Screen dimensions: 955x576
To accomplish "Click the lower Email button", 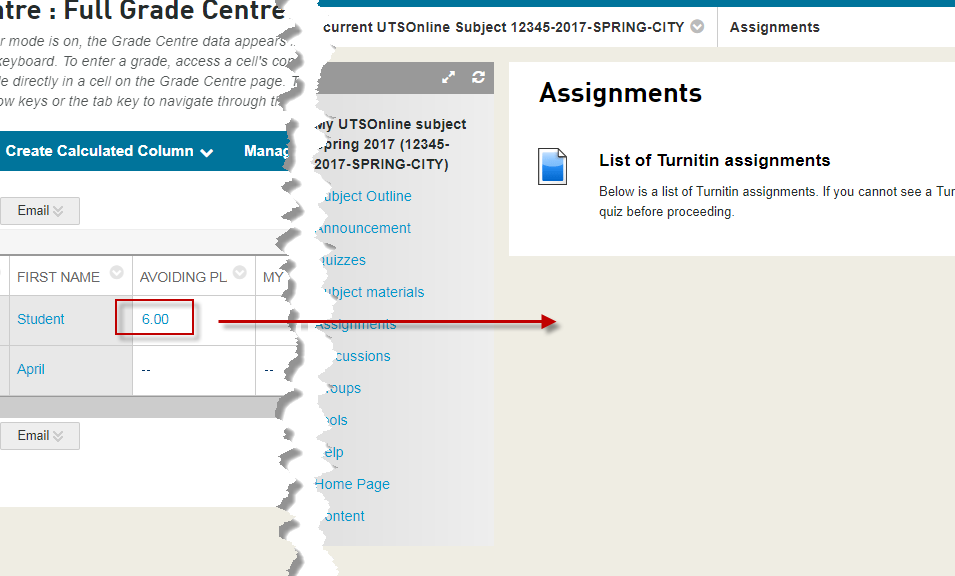I will click(39, 436).
